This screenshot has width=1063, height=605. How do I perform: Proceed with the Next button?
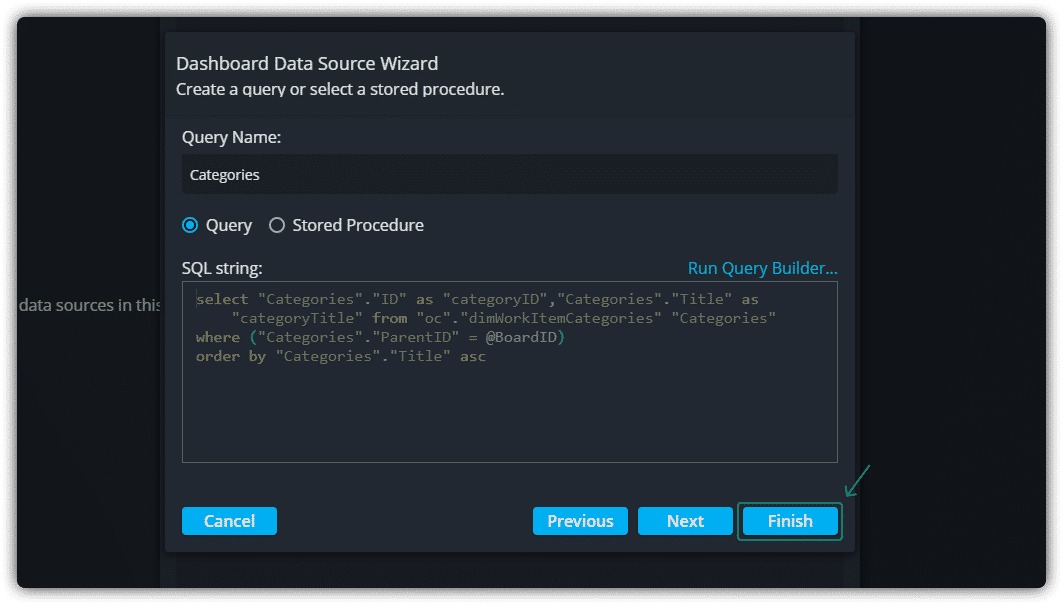[685, 521]
